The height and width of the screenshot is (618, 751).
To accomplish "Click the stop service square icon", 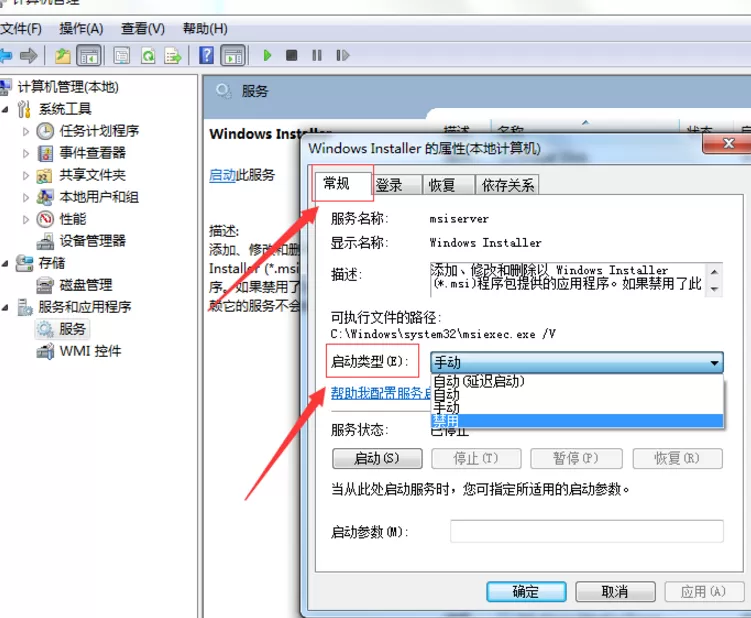I will click(291, 56).
